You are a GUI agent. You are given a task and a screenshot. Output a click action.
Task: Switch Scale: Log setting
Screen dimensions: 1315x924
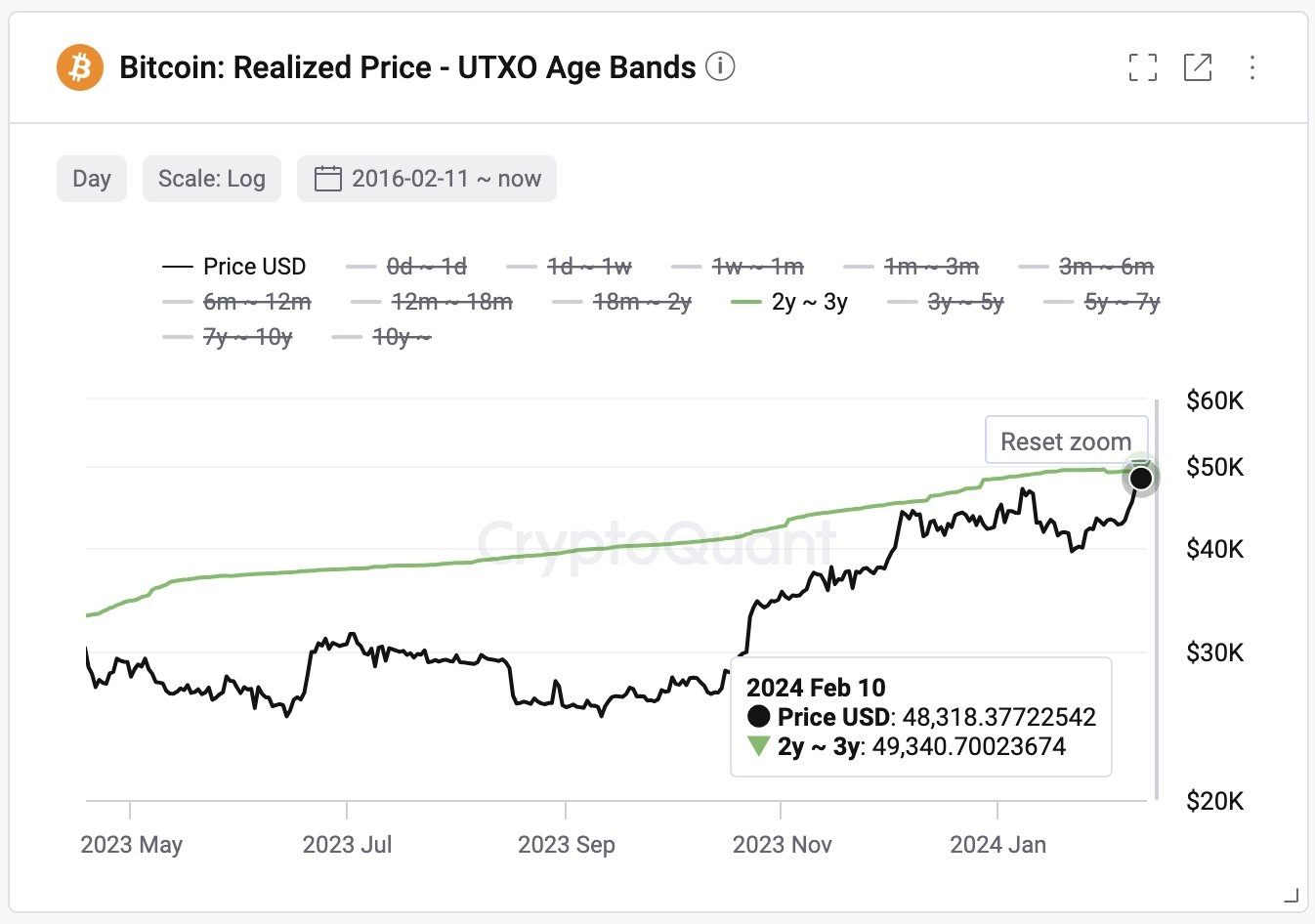click(x=211, y=178)
